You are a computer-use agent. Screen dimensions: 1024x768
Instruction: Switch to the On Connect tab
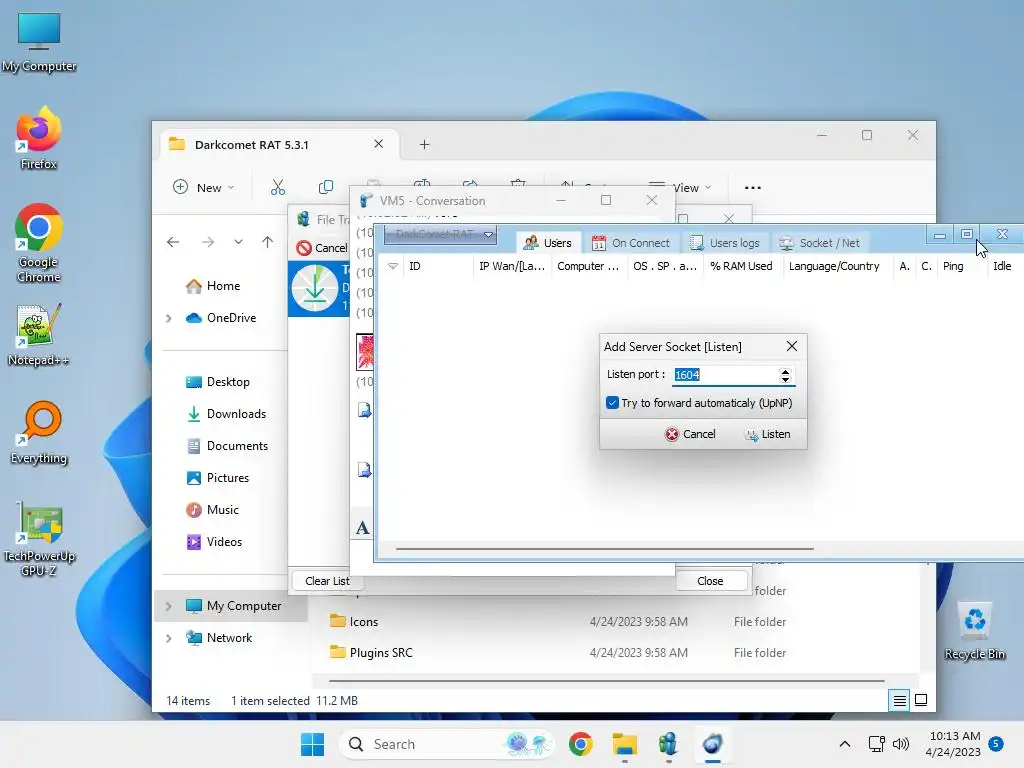click(631, 243)
